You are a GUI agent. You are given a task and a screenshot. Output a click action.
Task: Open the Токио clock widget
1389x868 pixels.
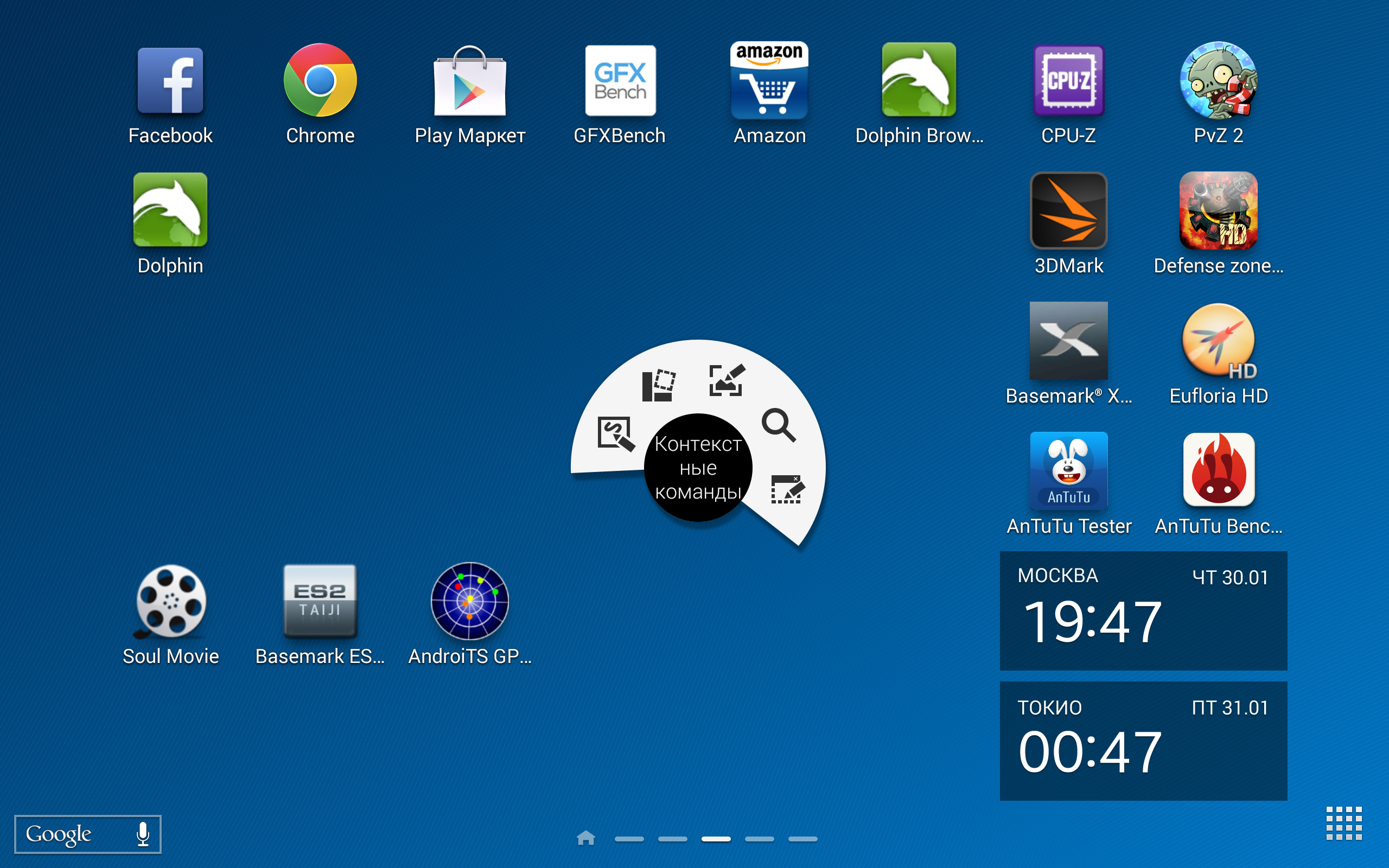[x=1143, y=741]
